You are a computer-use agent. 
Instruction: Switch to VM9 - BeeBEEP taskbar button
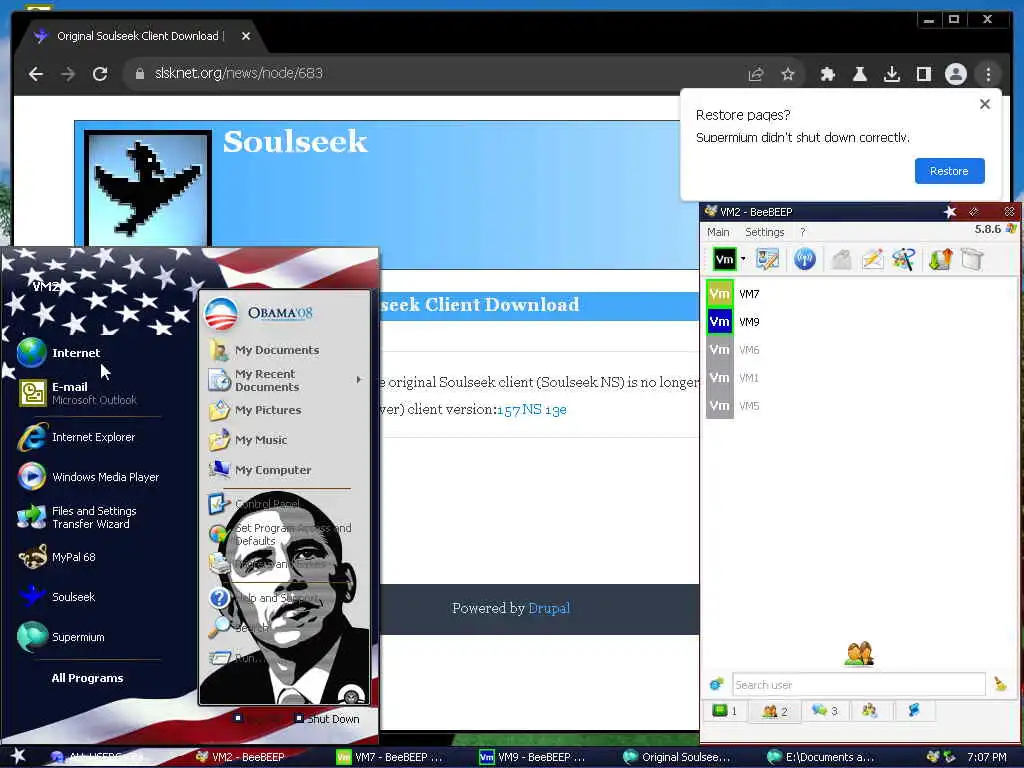(534, 757)
